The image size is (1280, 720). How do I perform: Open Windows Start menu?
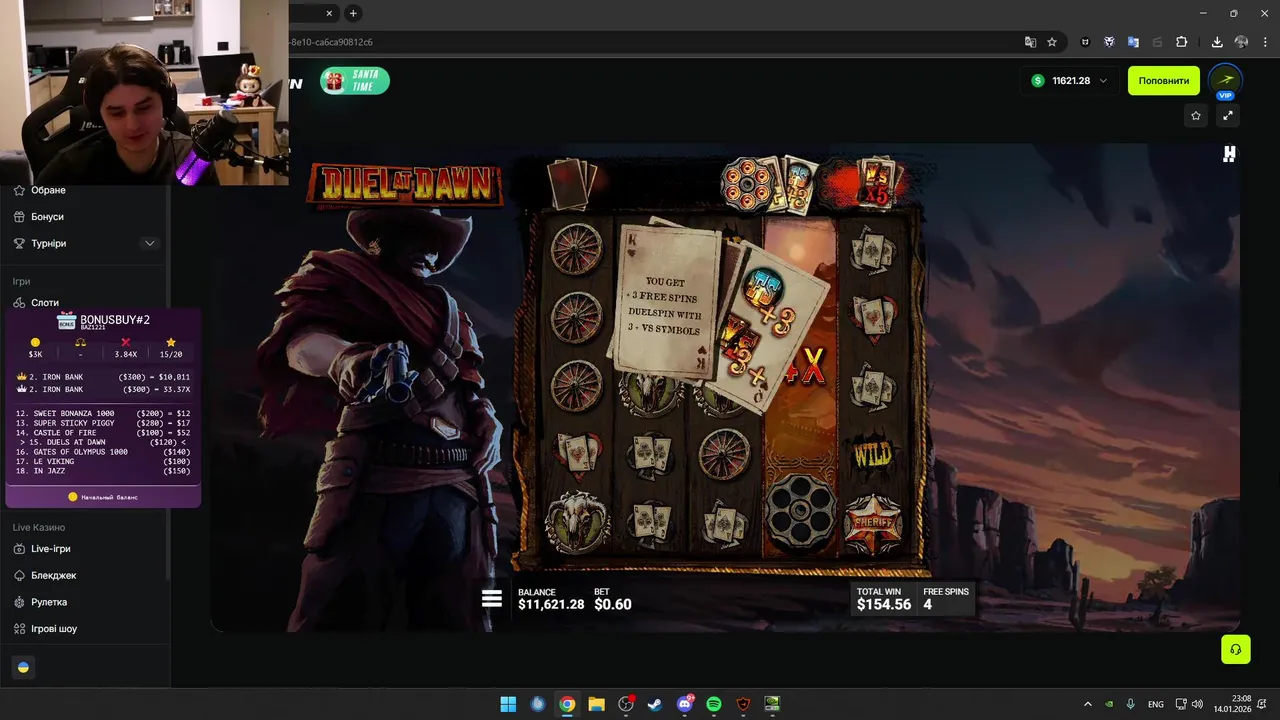click(508, 704)
